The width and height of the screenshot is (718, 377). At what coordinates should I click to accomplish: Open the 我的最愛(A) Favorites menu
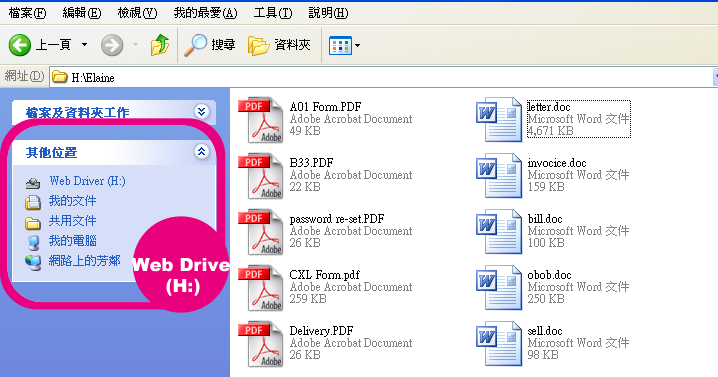point(205,13)
